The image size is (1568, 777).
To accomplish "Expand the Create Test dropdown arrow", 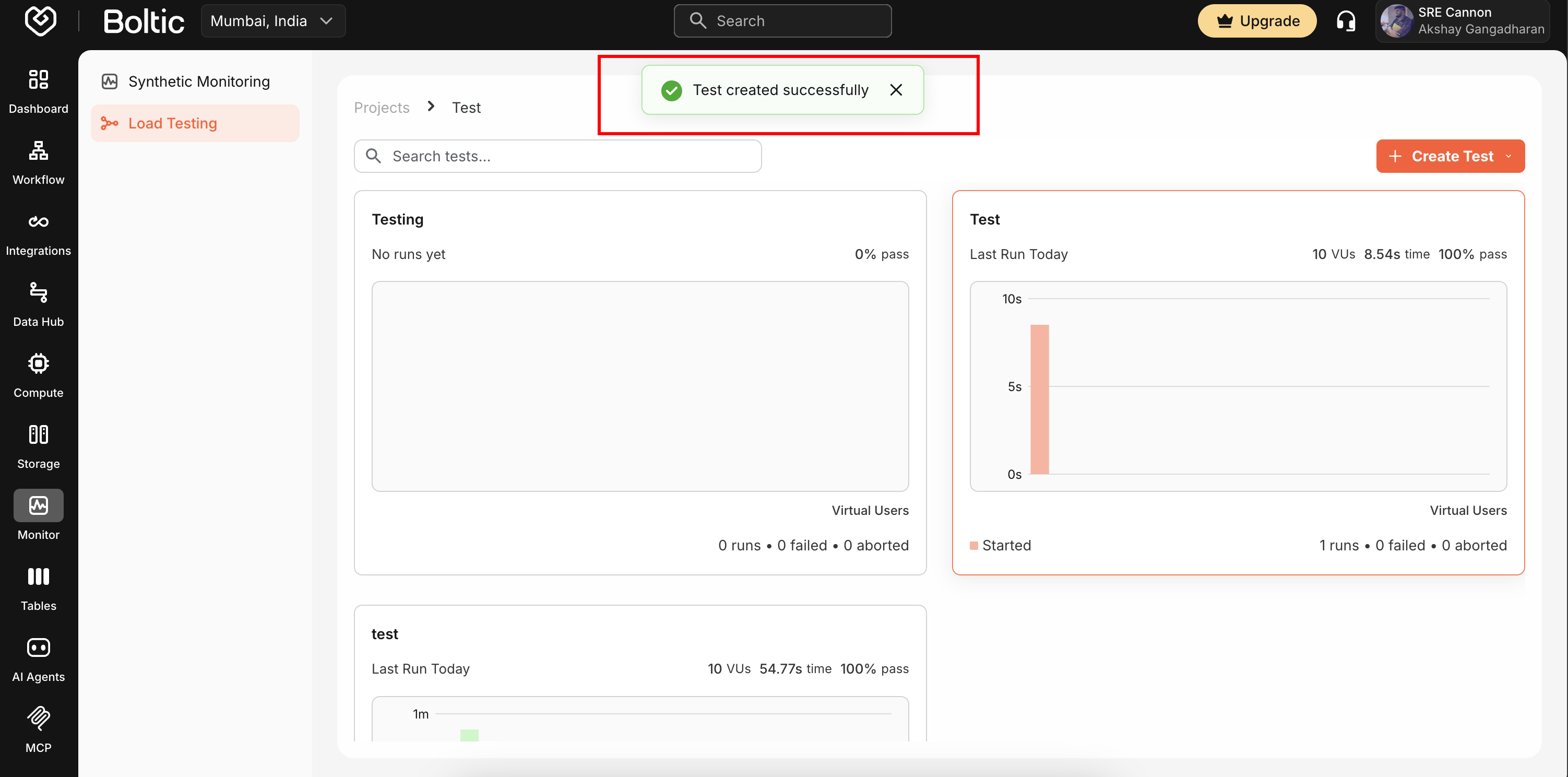I will coord(1508,156).
